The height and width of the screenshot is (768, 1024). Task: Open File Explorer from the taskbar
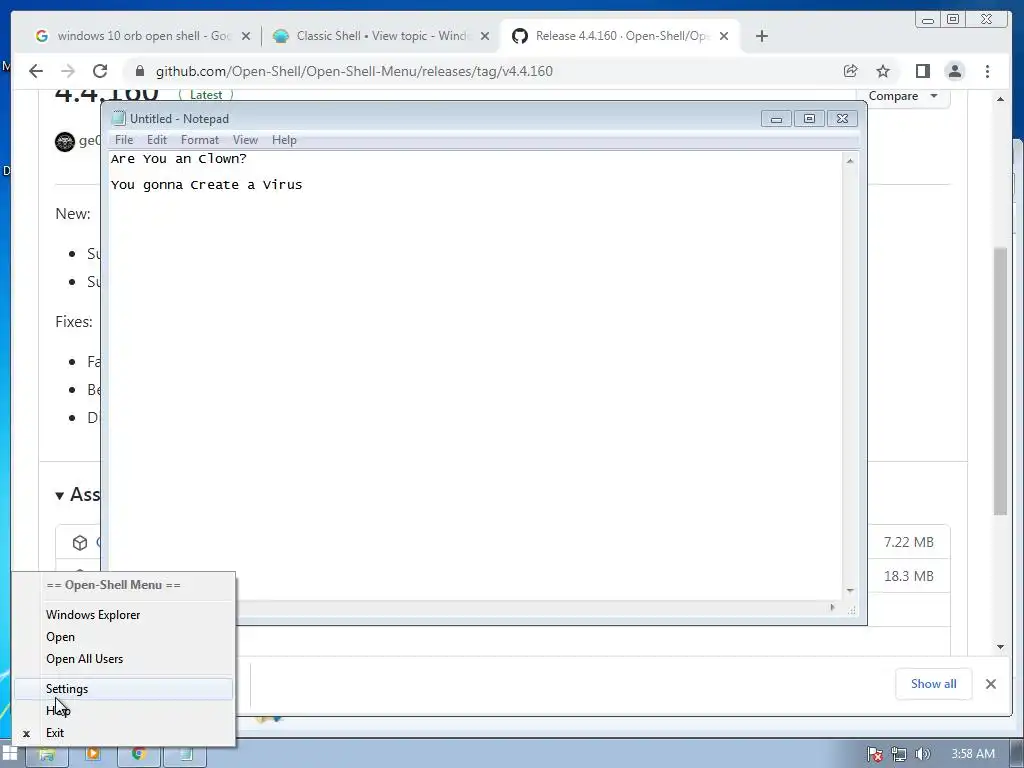(46, 754)
